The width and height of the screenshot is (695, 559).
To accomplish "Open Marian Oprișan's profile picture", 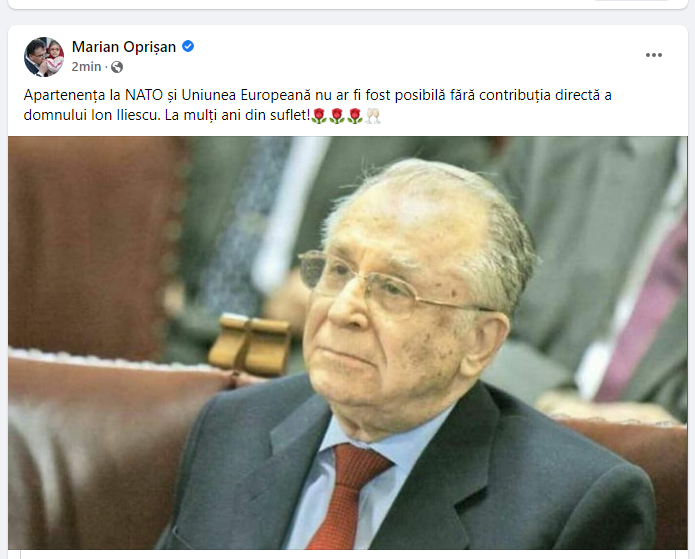I will tap(43, 57).
